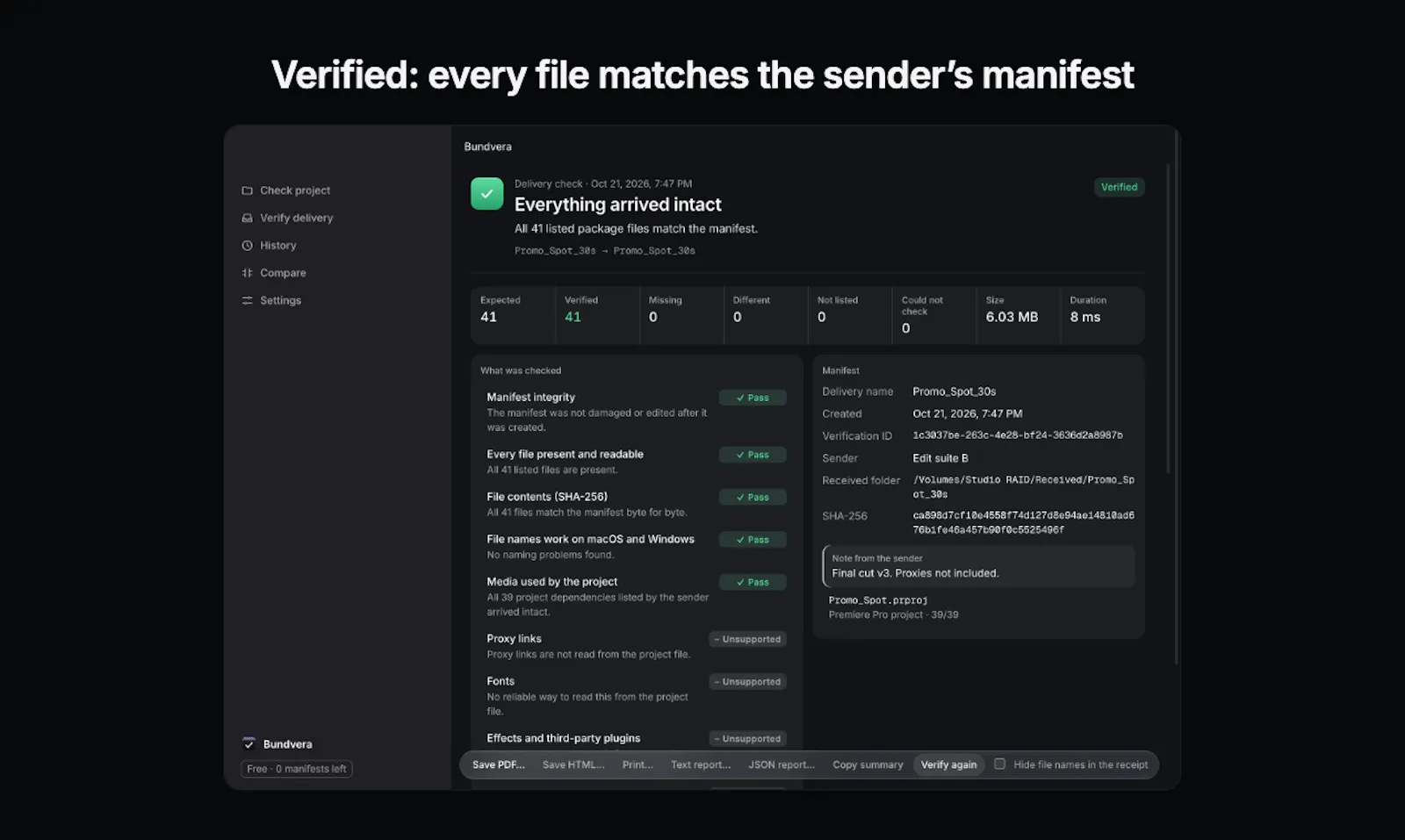Click Pass badge for File names work row

coord(753,540)
